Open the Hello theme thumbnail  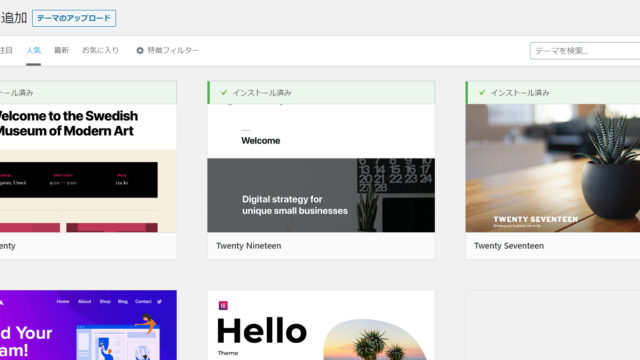pos(321,325)
